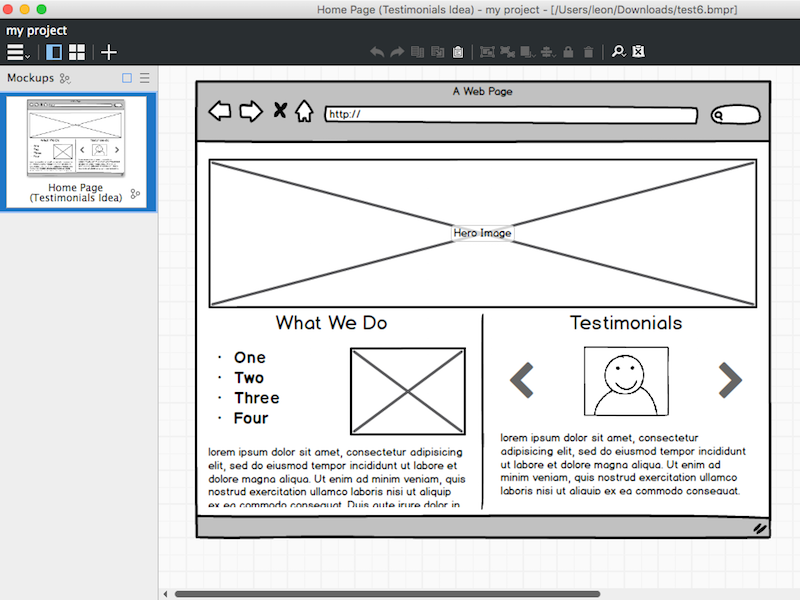The image size is (800, 600).
Task: Click the Duplicate icon in the toolbar
Action: tap(437, 52)
